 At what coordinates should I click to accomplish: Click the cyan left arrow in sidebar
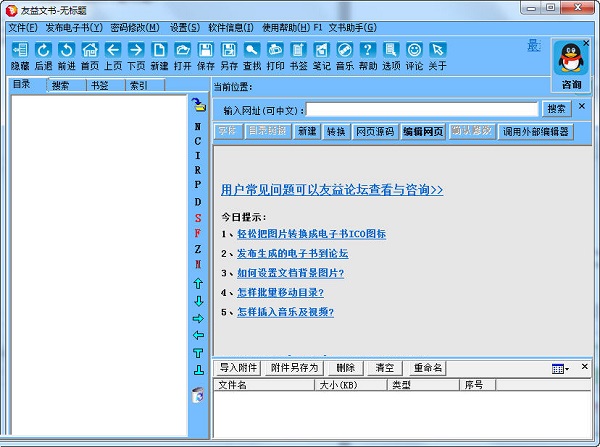point(198,335)
